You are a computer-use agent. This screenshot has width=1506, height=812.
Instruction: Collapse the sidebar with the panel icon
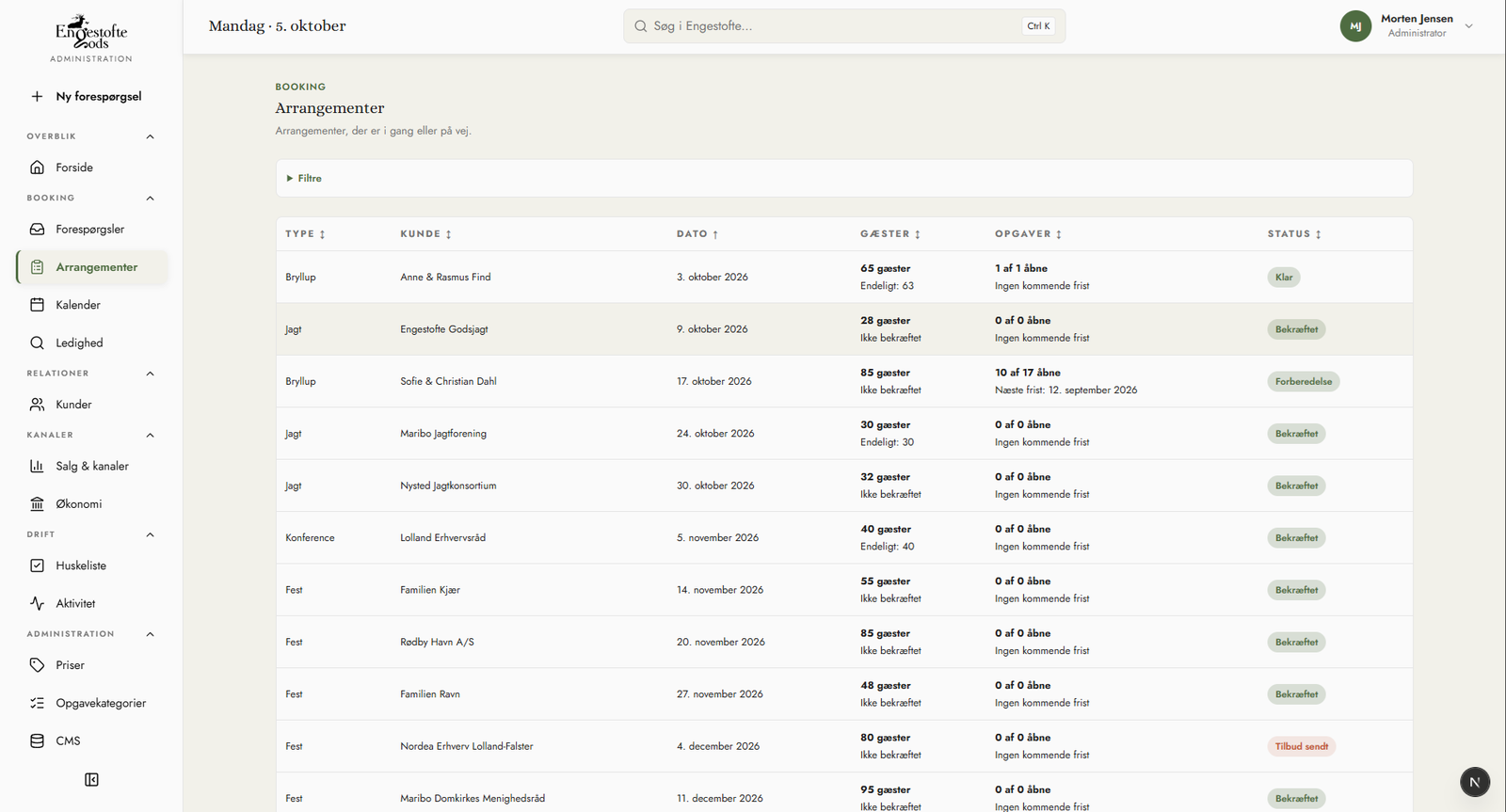(91, 779)
